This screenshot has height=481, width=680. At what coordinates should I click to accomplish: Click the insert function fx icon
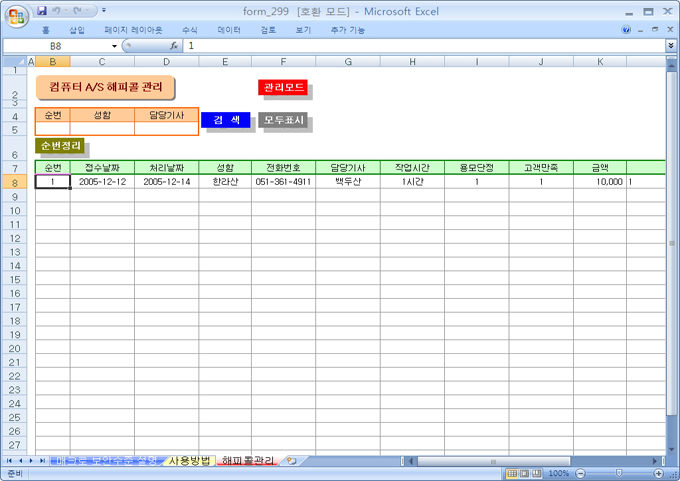click(x=173, y=46)
